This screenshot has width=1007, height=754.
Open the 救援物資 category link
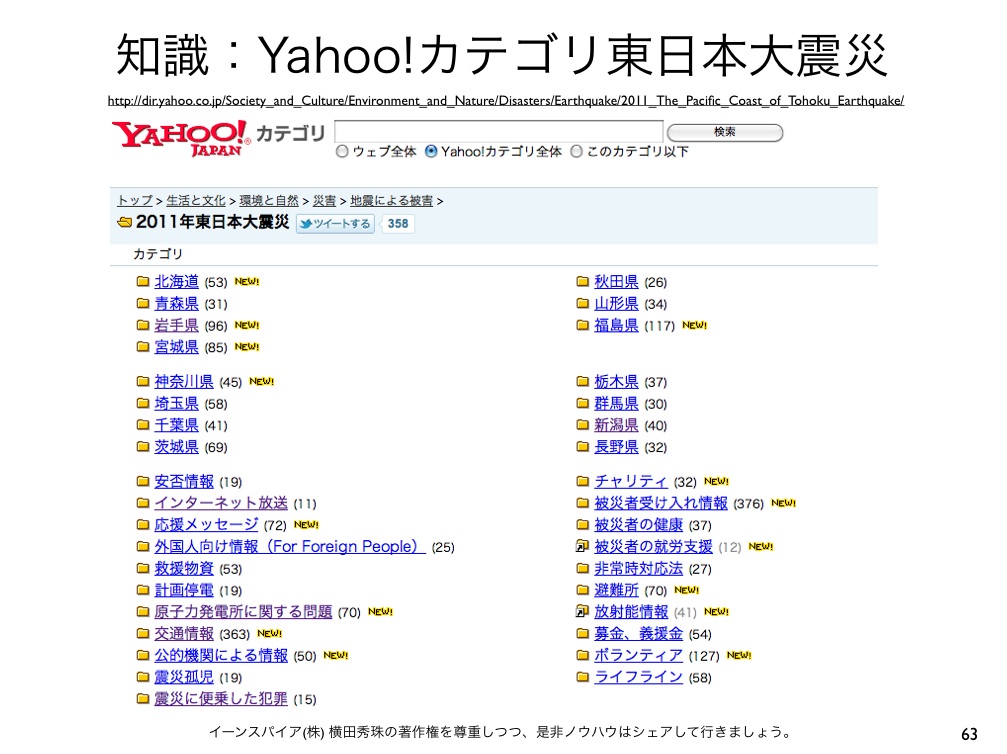[184, 568]
